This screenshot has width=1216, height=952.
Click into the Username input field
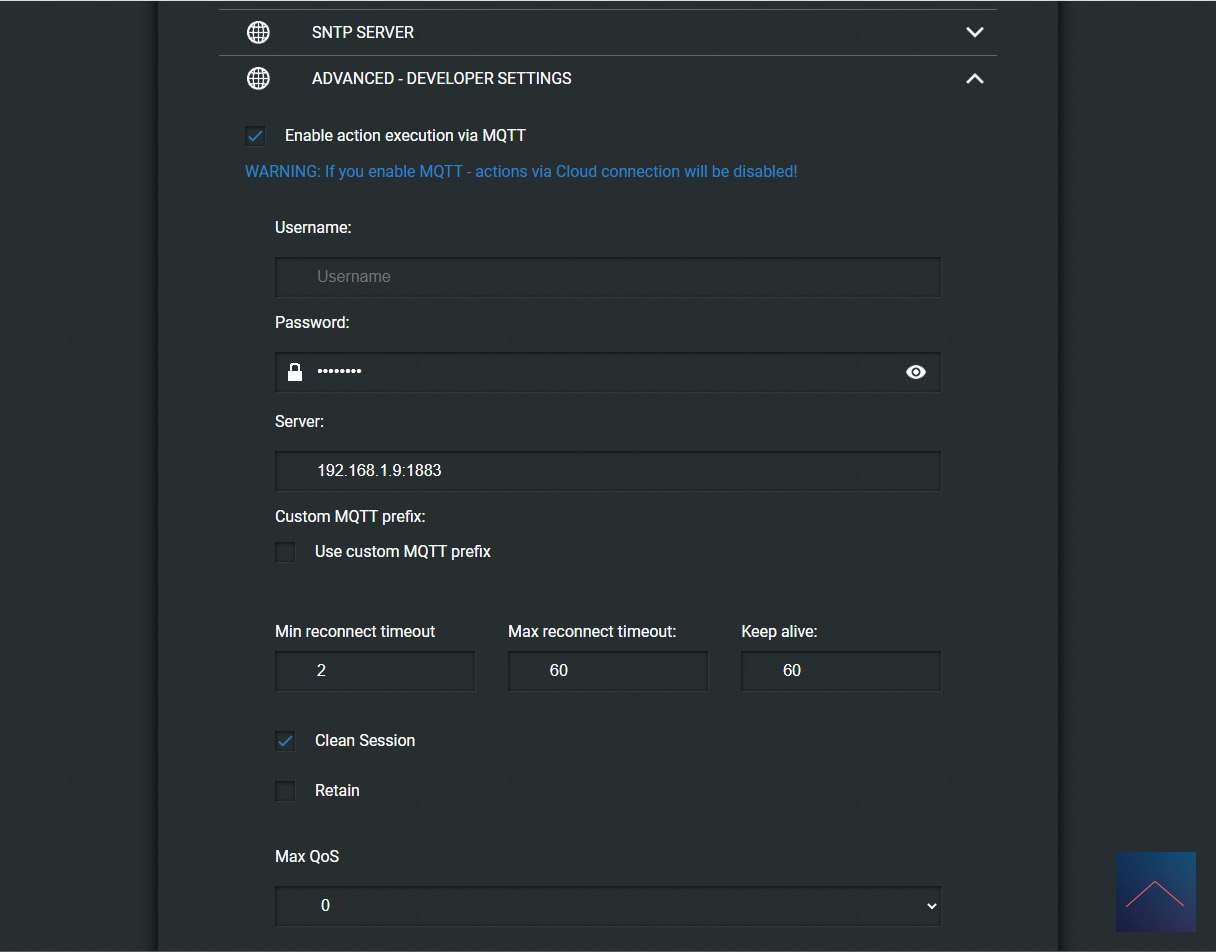[607, 277]
